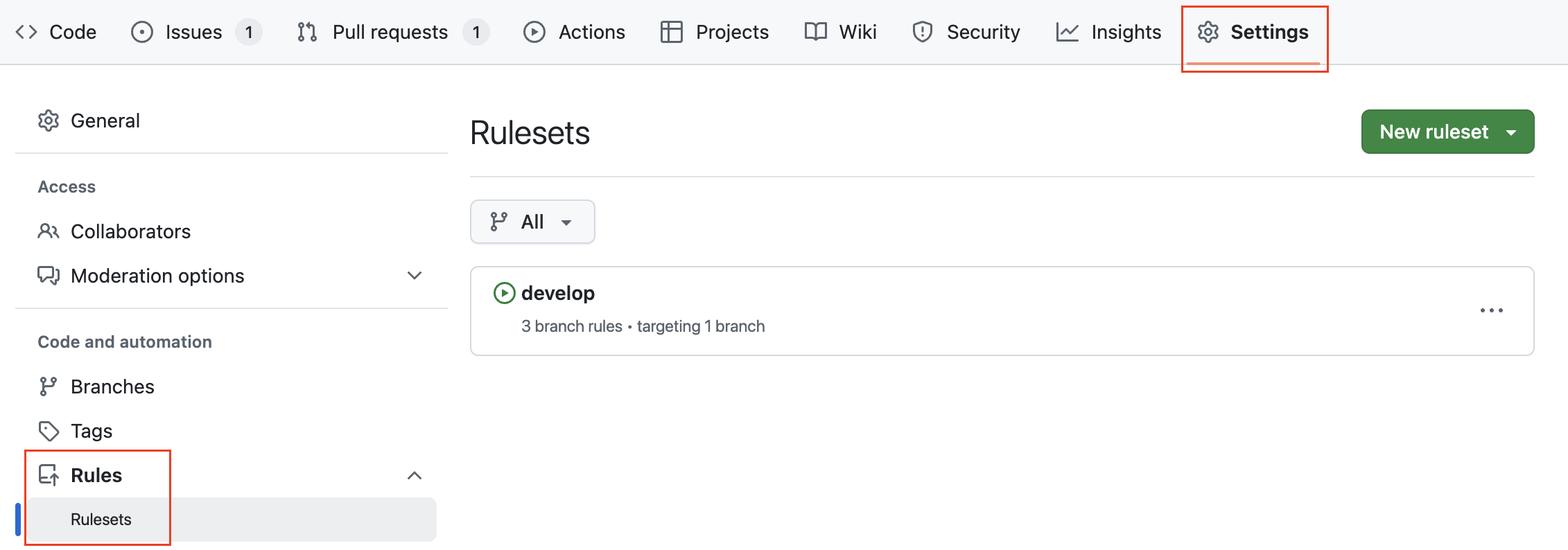The height and width of the screenshot is (550, 1568).
Task: Go to the Actions tab
Action: (575, 32)
